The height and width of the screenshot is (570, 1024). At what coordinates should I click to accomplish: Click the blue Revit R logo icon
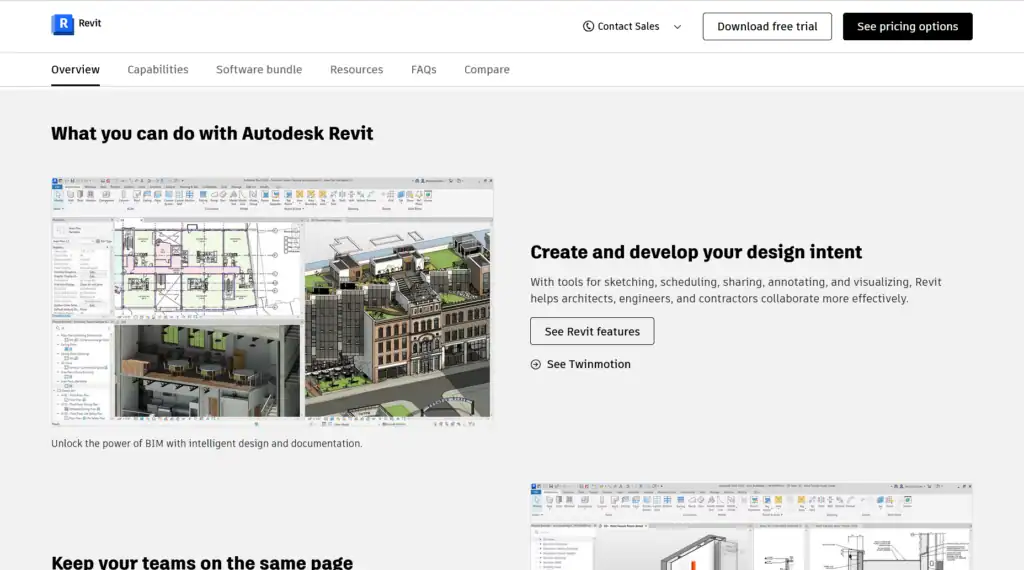pyautogui.click(x=63, y=24)
